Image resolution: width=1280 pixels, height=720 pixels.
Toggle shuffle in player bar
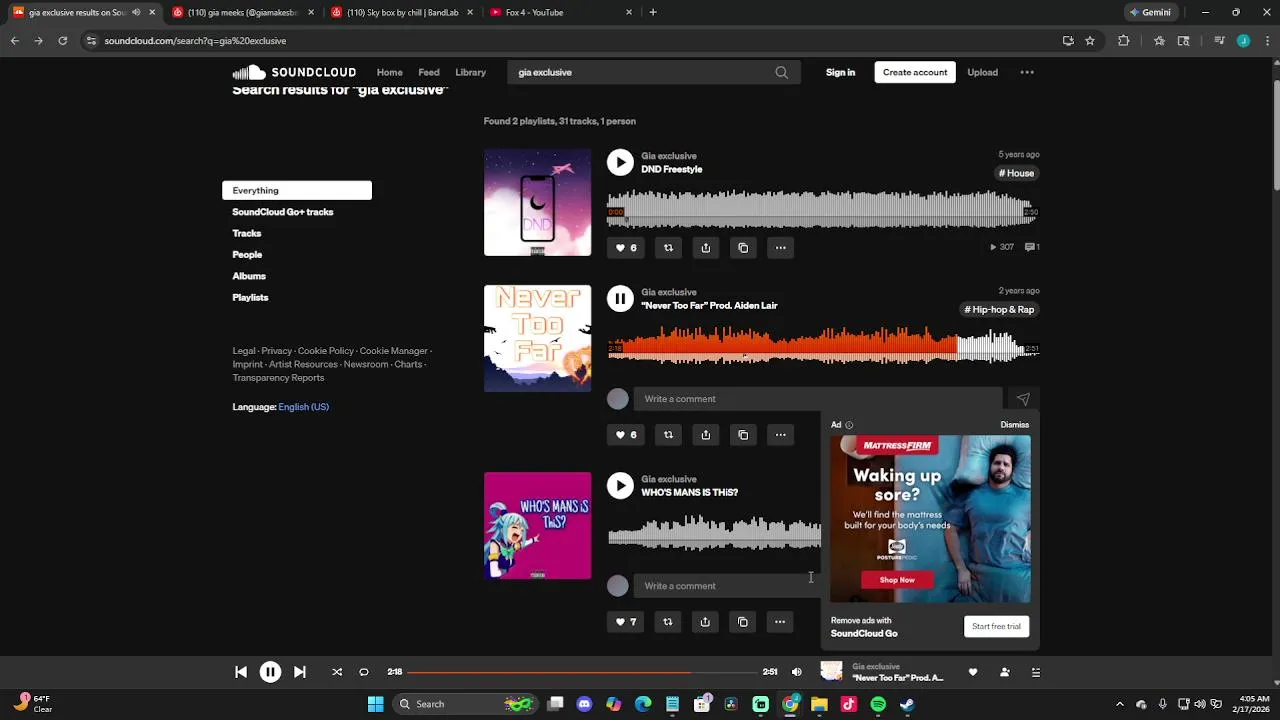(337, 672)
